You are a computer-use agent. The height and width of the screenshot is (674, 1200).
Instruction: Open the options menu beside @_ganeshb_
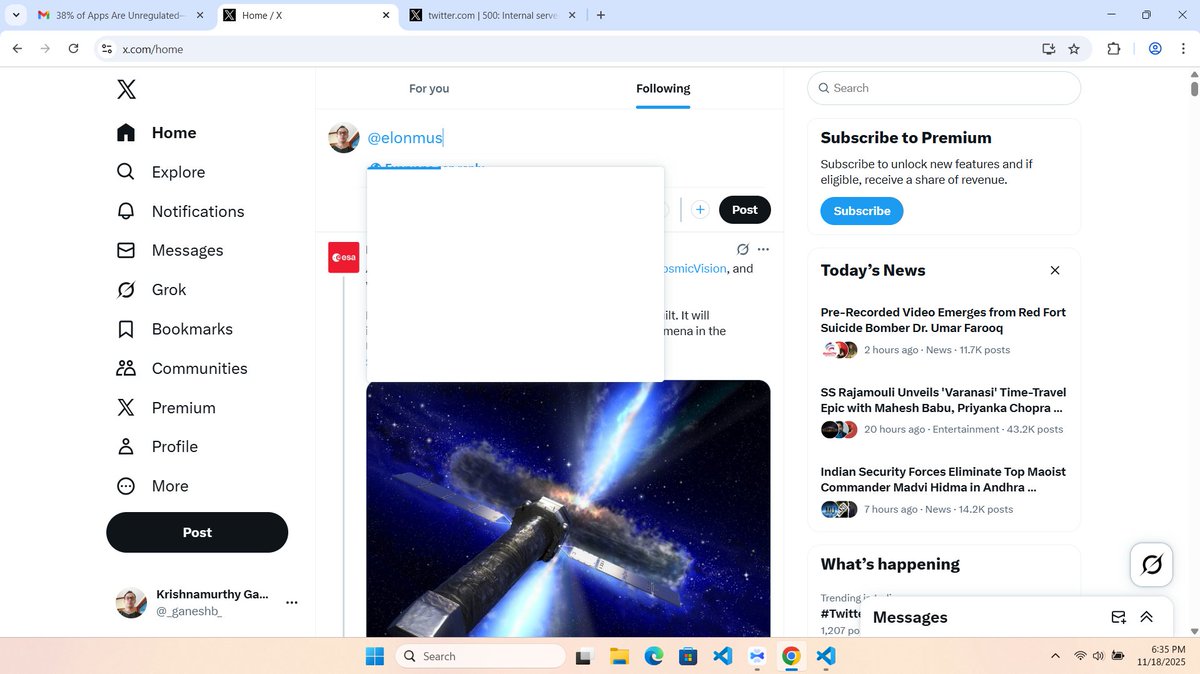click(291, 602)
